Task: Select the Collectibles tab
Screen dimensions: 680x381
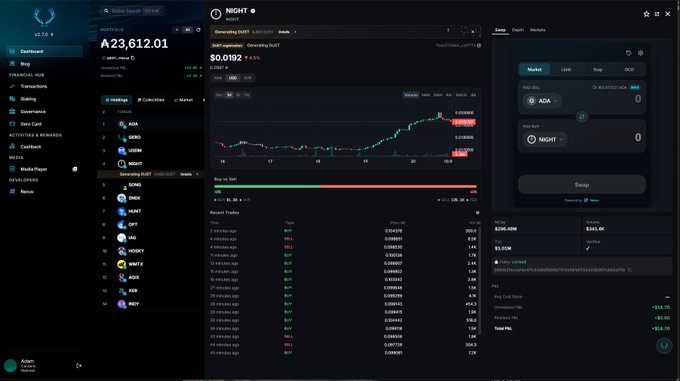Action: pyautogui.click(x=151, y=100)
